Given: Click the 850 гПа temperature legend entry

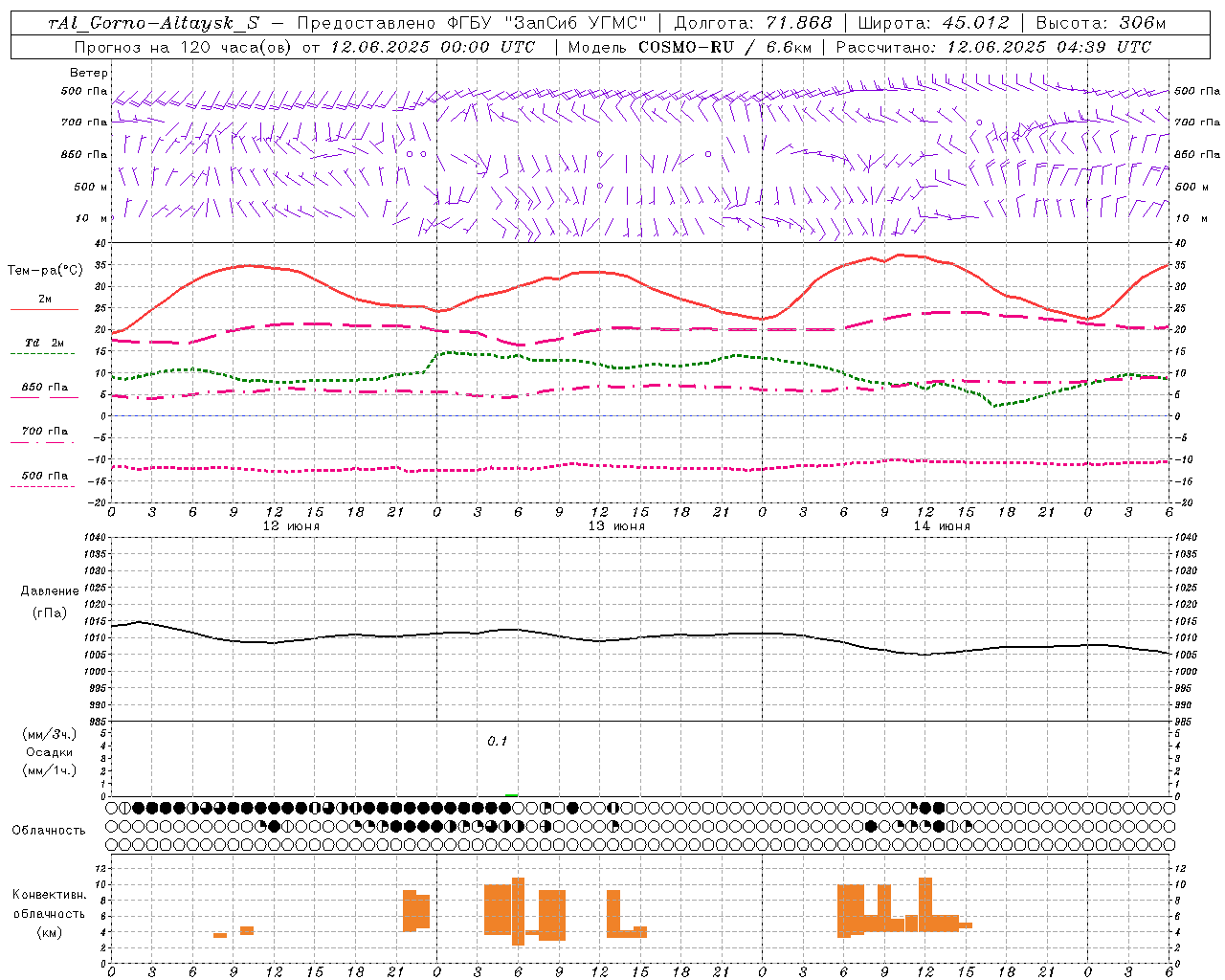Looking at the screenshot, I should coord(45,388).
